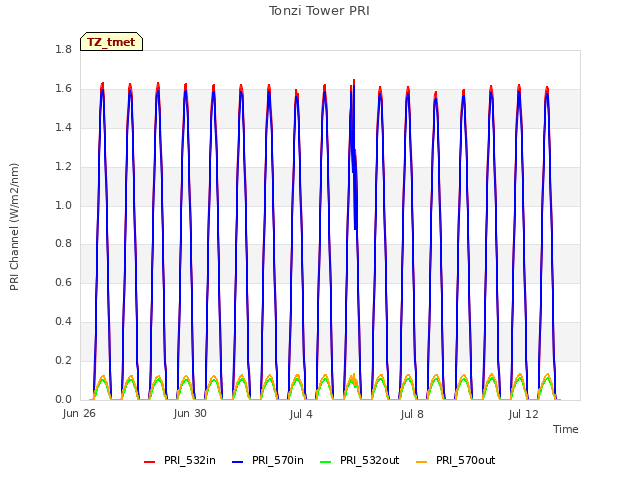Click the 0.6 y-axis tick label
Viewport: 640px width, 480px height.
(63, 282)
